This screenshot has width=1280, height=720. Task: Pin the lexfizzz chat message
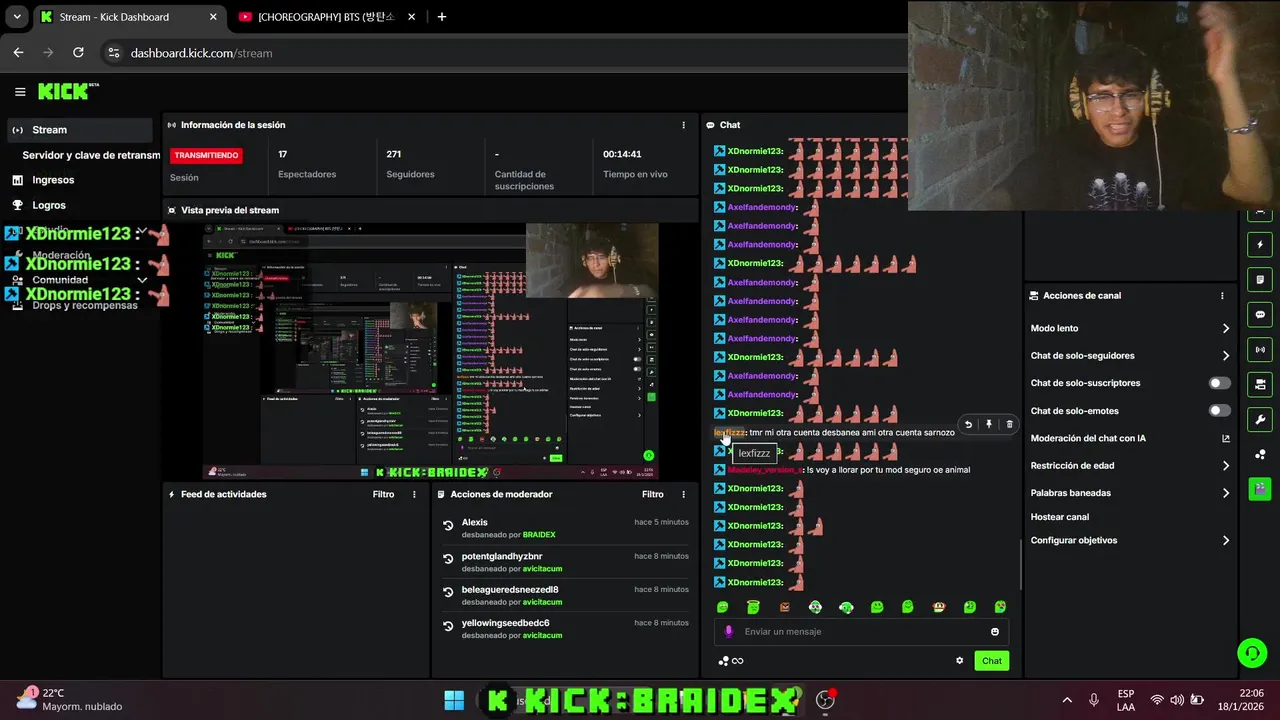coord(989,424)
